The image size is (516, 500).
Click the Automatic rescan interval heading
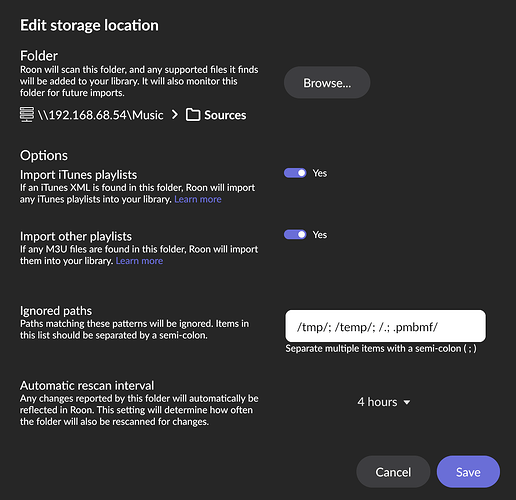(x=87, y=385)
